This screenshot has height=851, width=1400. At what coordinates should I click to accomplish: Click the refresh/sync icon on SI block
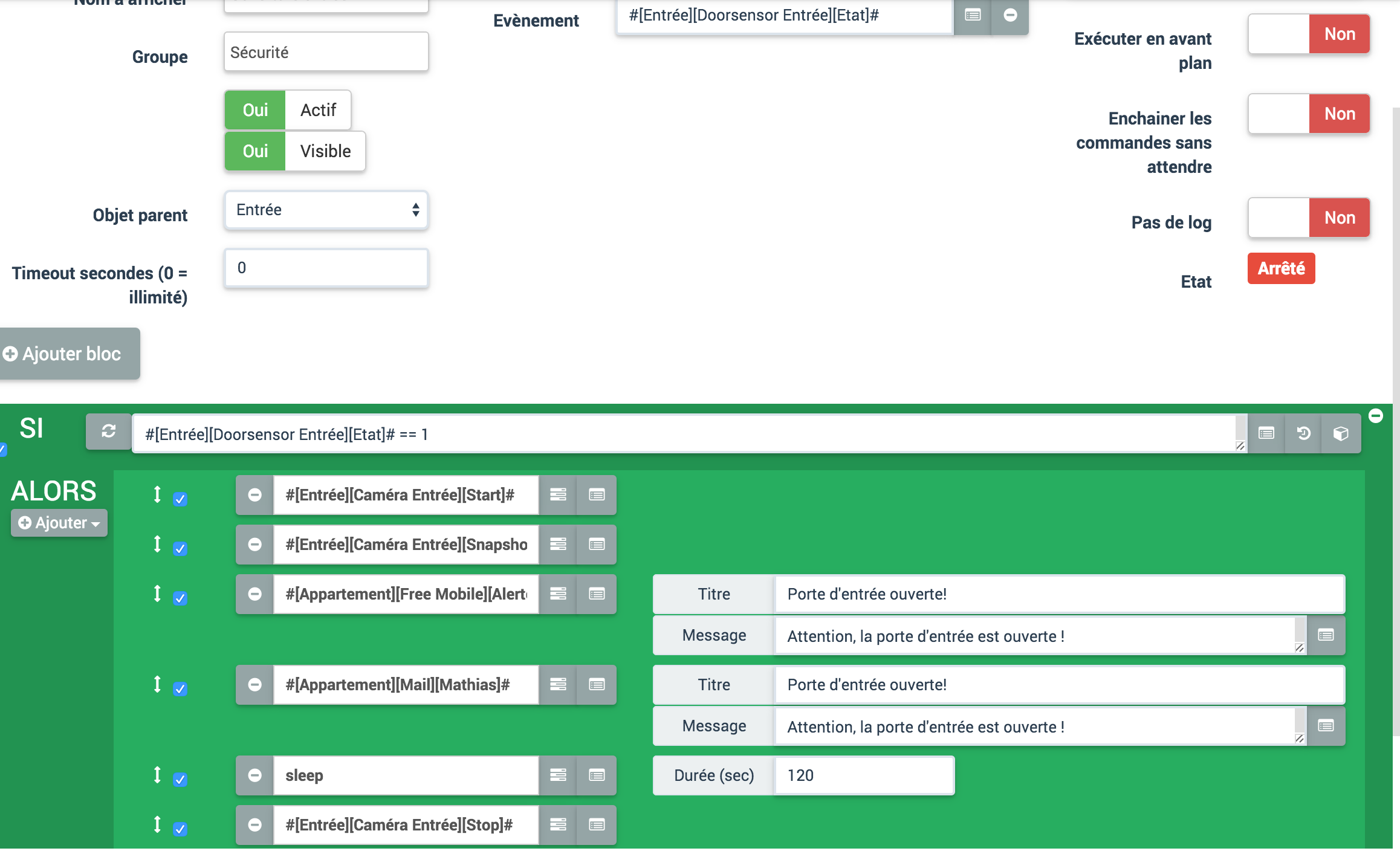tap(108, 434)
